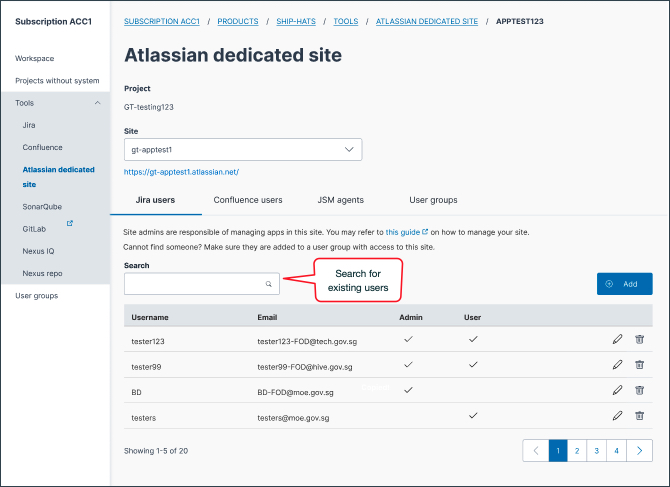Screen dimensions: 670x487
Task: Go to next page arrow
Action: (639, 451)
